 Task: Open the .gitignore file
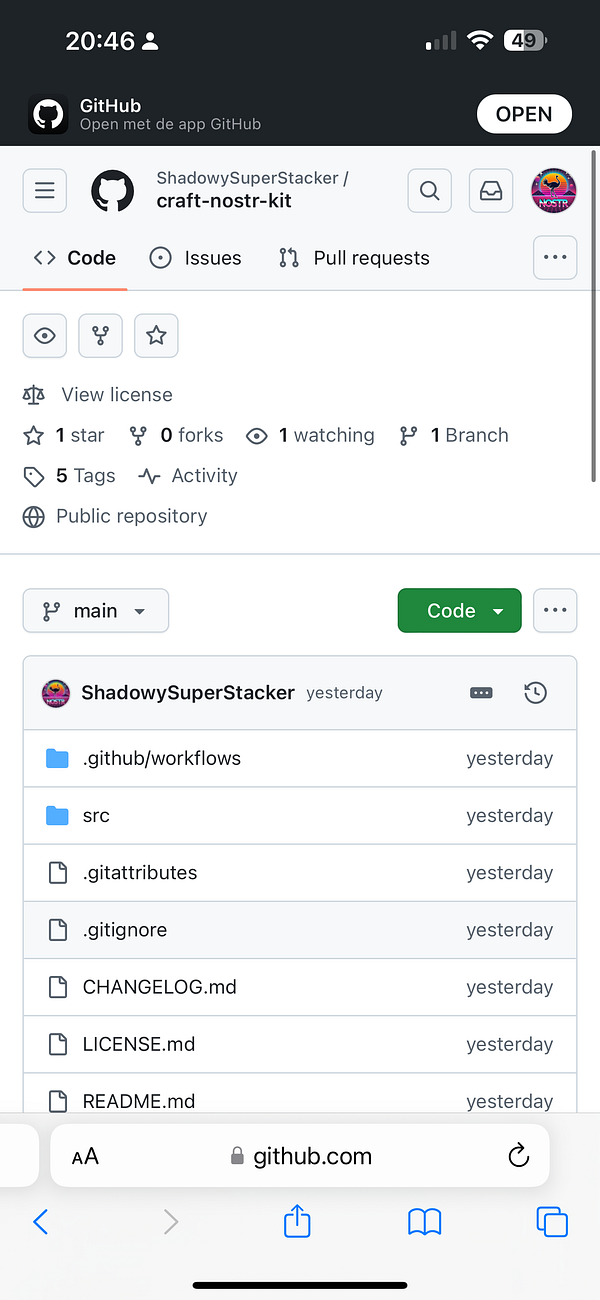point(125,930)
